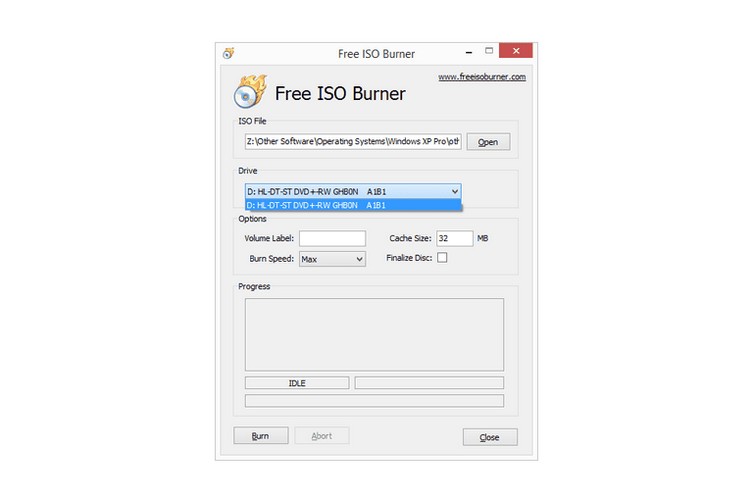Click the Free ISO Burner heading text

340,94
